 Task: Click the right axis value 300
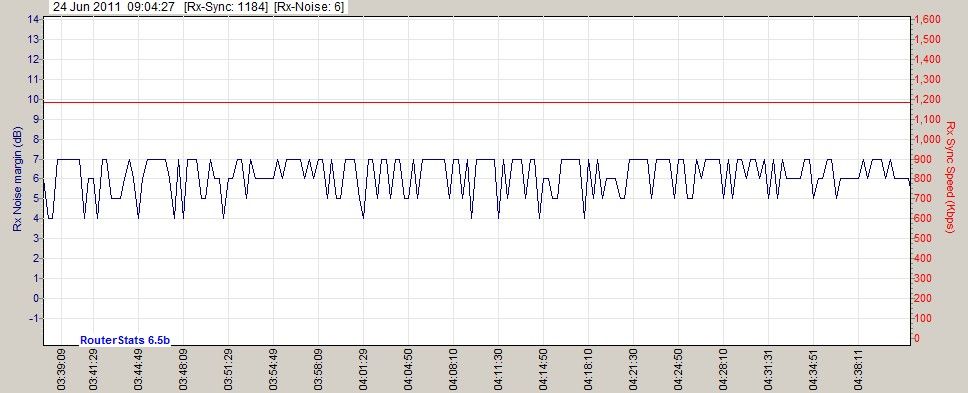click(x=924, y=278)
